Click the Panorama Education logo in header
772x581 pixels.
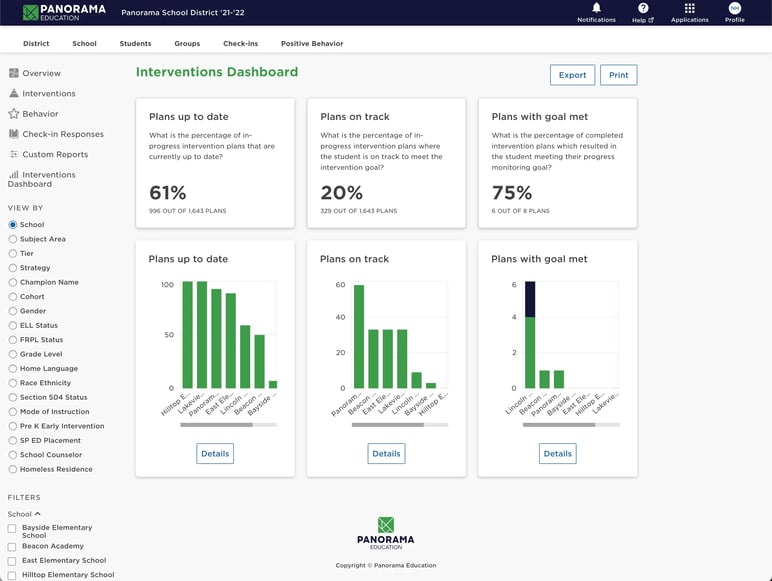point(64,12)
